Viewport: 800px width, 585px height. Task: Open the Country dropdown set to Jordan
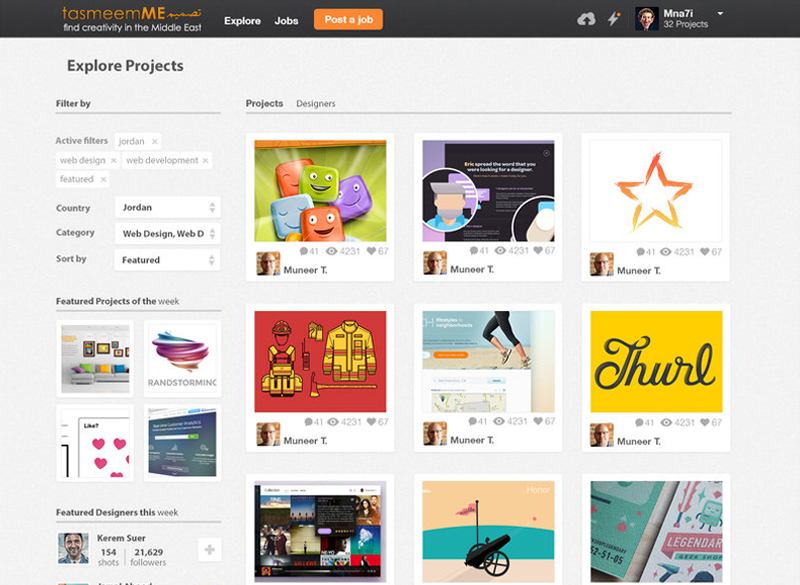point(168,208)
